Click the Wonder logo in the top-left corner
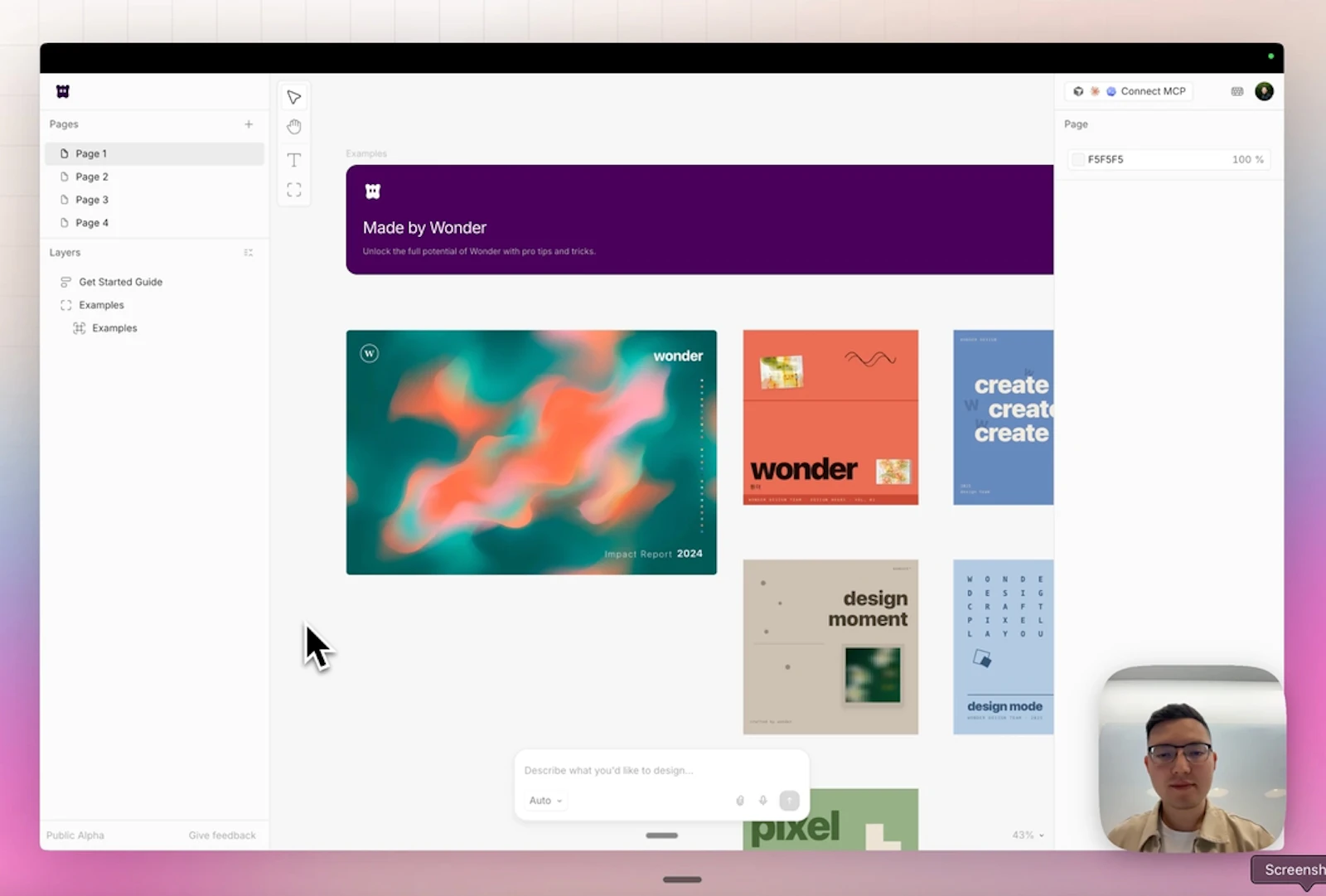Image resolution: width=1326 pixels, height=896 pixels. pyautogui.click(x=62, y=91)
